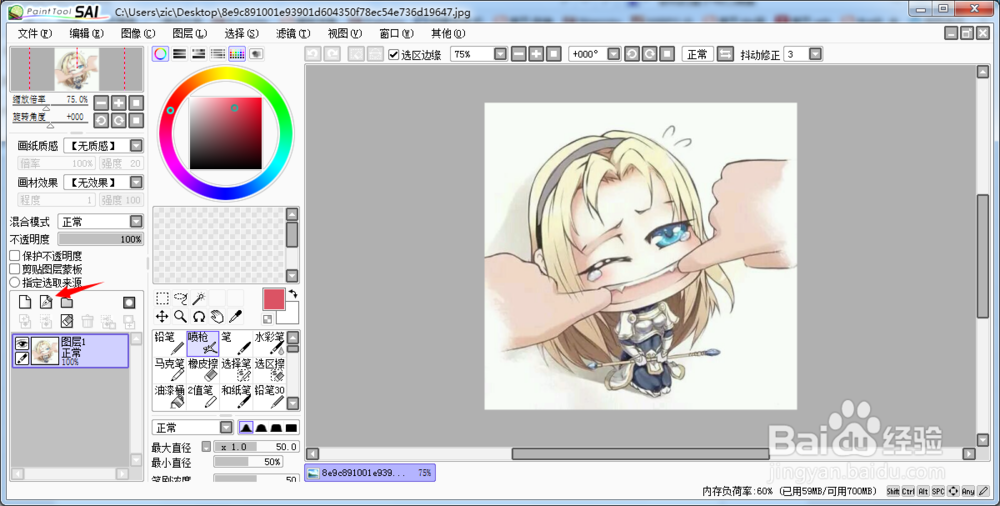This screenshot has width=1000, height=506.
Task: Toggle the scratchpad panel
Action: (x=256, y=54)
